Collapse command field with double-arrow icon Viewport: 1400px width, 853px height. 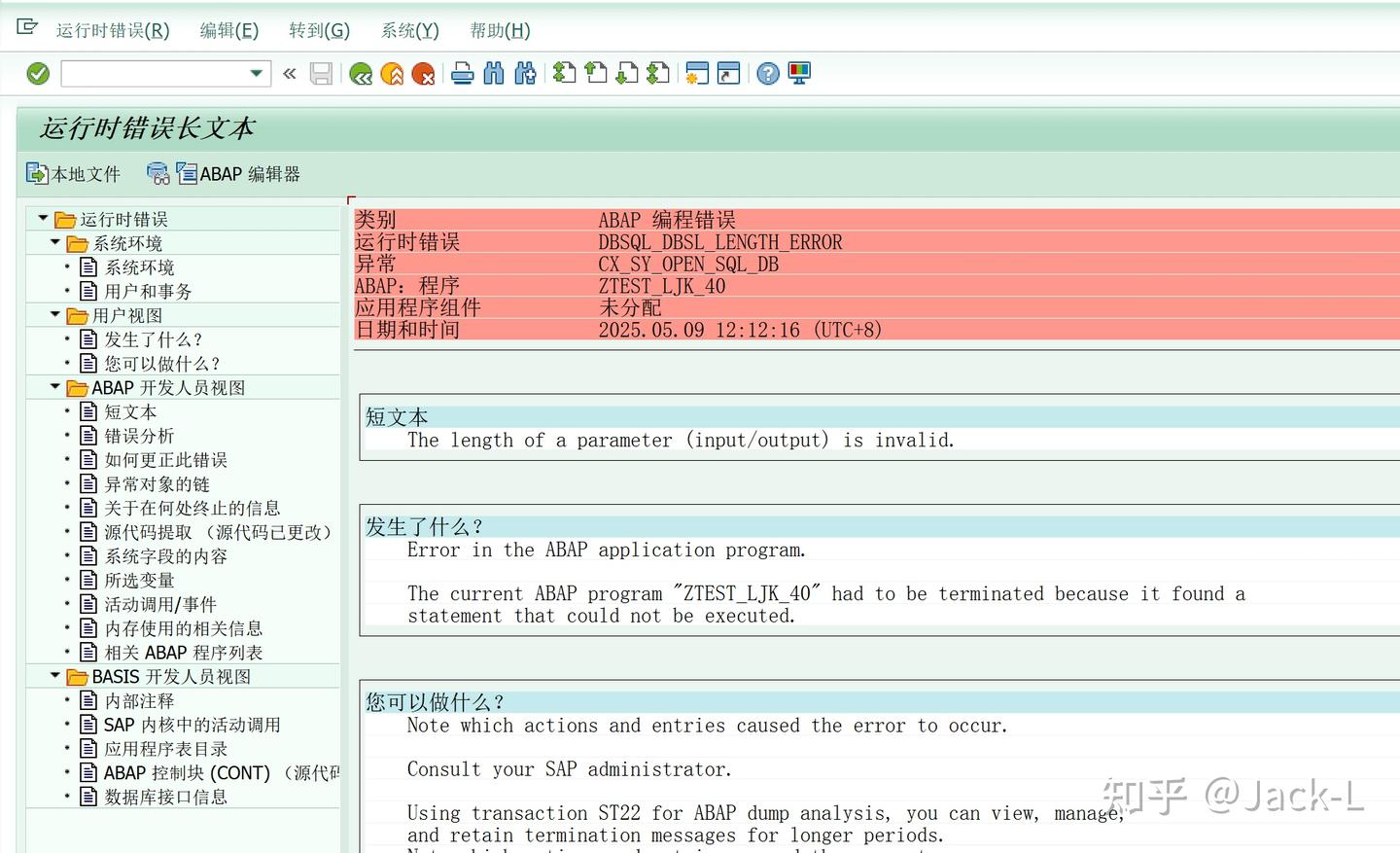click(290, 74)
